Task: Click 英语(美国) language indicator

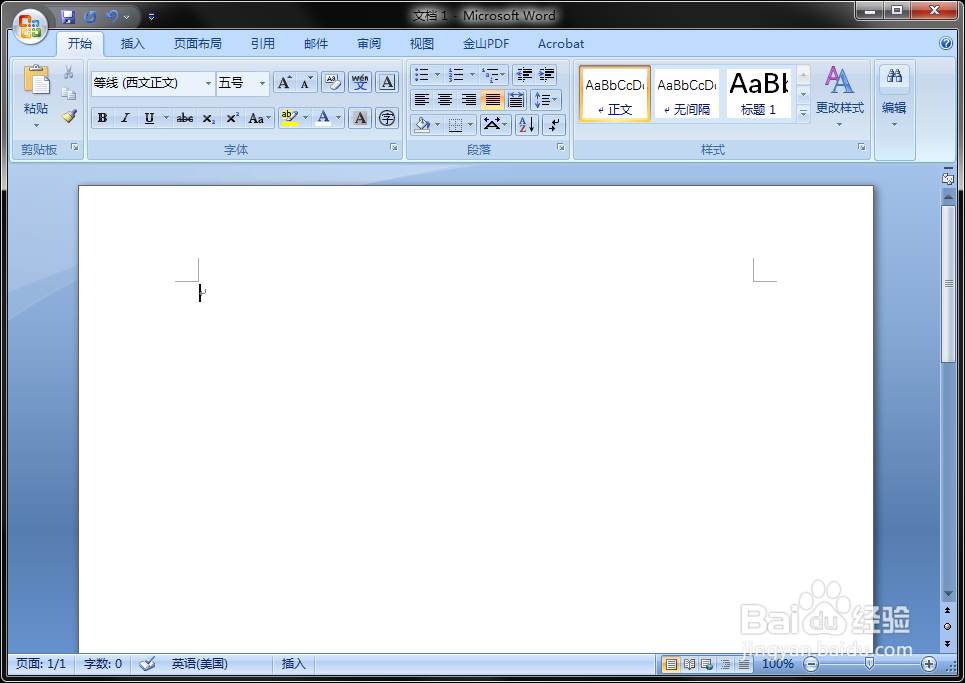Action: pos(199,664)
